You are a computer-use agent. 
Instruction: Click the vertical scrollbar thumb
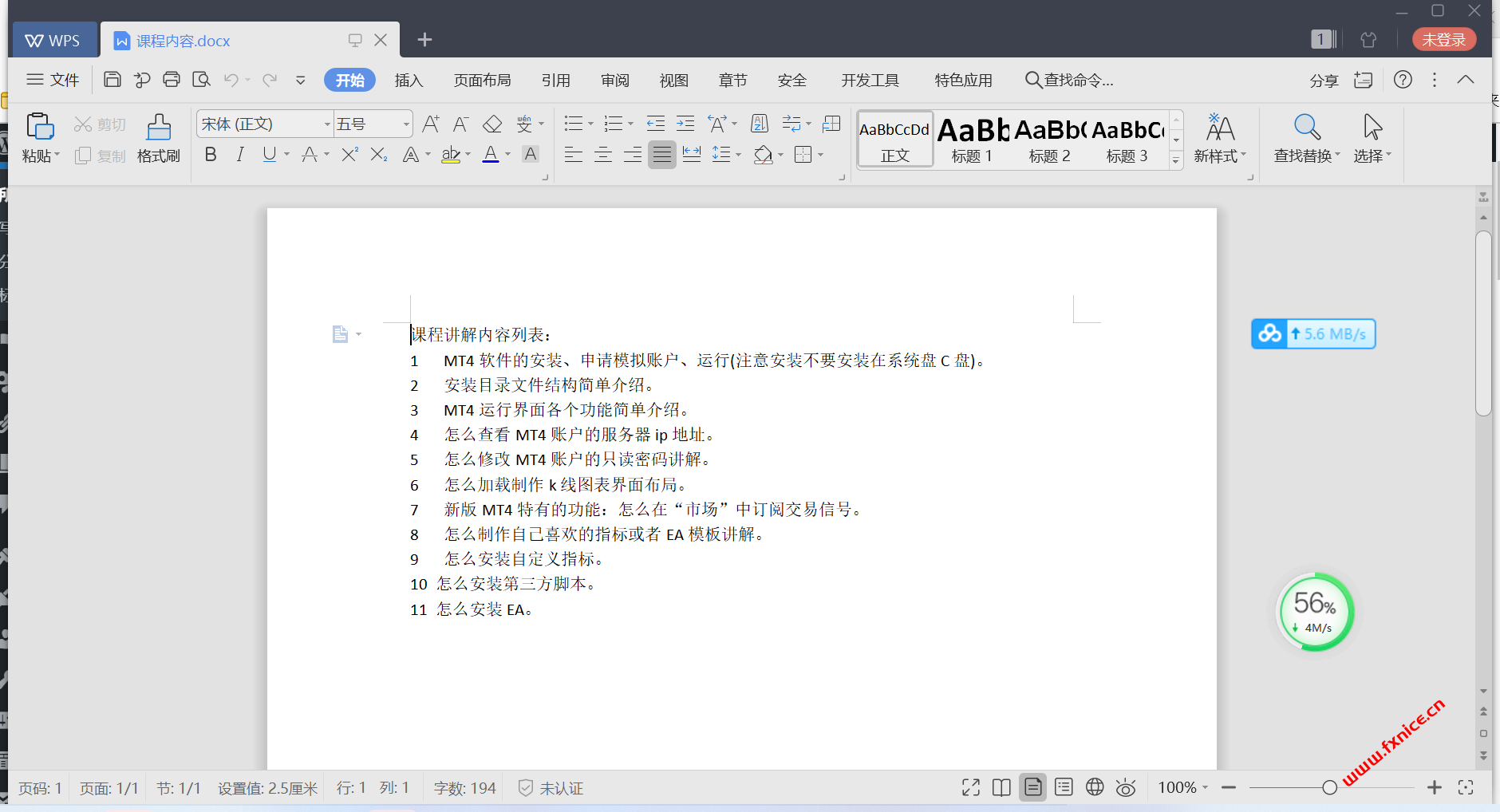coord(1483,323)
